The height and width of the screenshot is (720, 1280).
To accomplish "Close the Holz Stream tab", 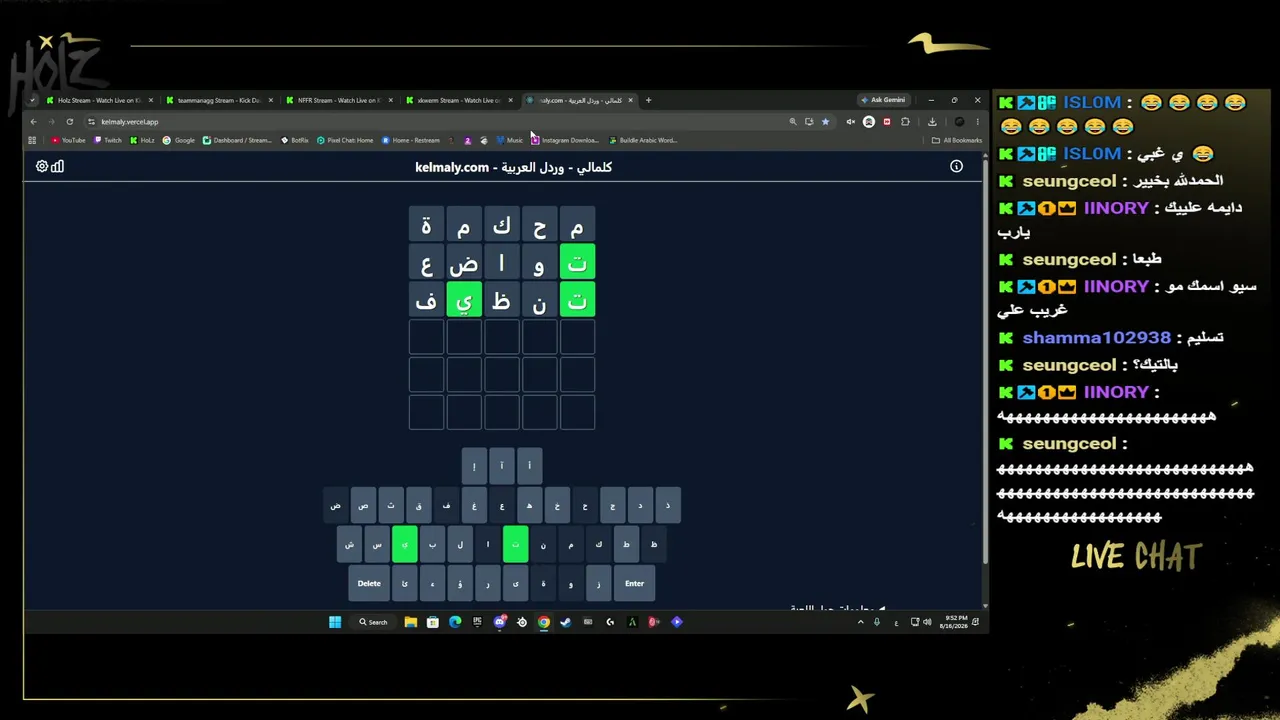I will point(151,100).
